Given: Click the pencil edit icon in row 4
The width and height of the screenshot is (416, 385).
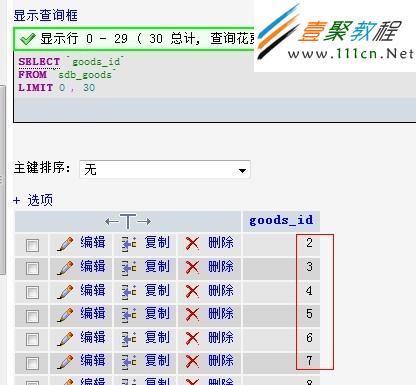Looking at the screenshot, I should [x=65, y=291].
